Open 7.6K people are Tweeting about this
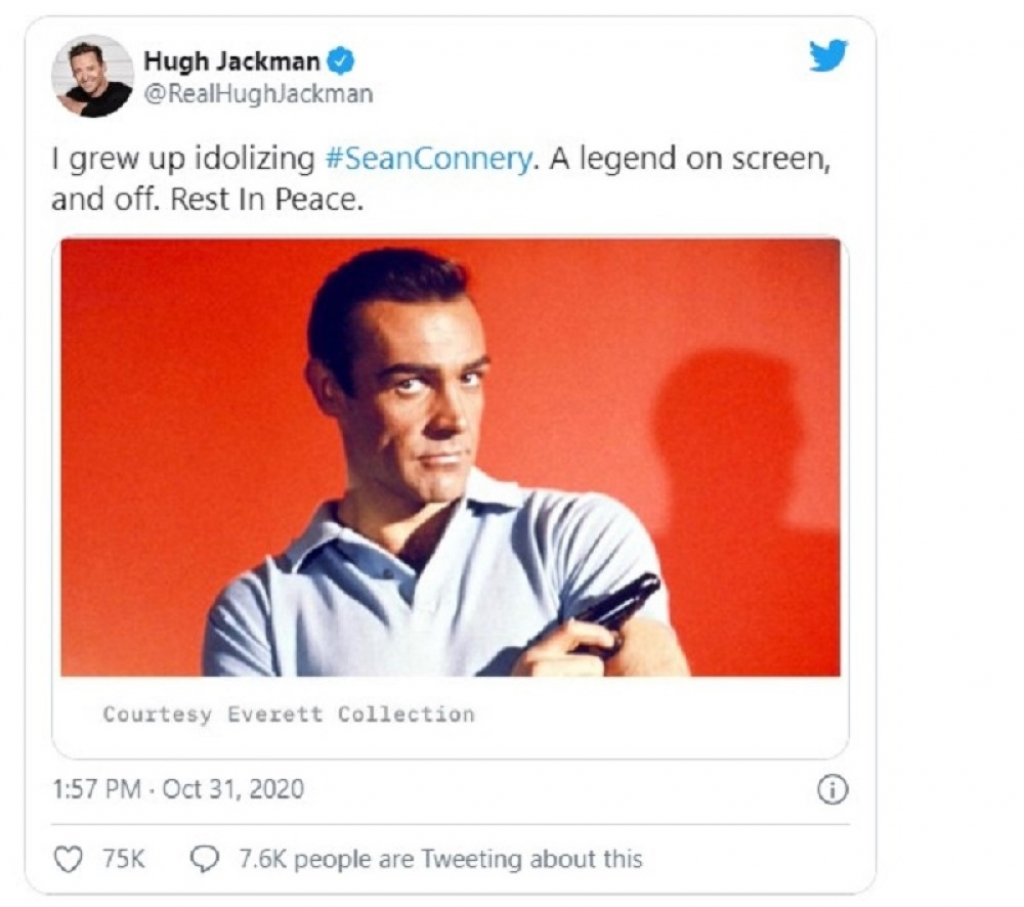This screenshot has width=1024, height=907. tap(440, 859)
